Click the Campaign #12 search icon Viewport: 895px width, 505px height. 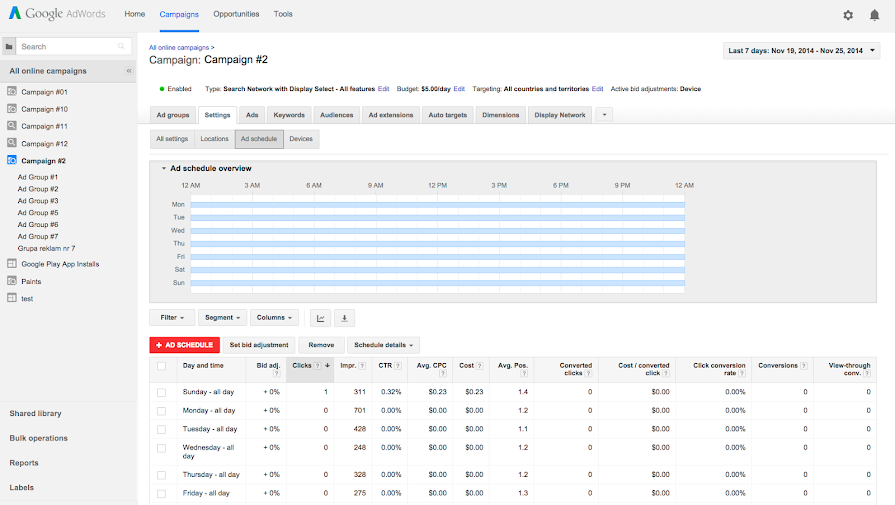11,143
